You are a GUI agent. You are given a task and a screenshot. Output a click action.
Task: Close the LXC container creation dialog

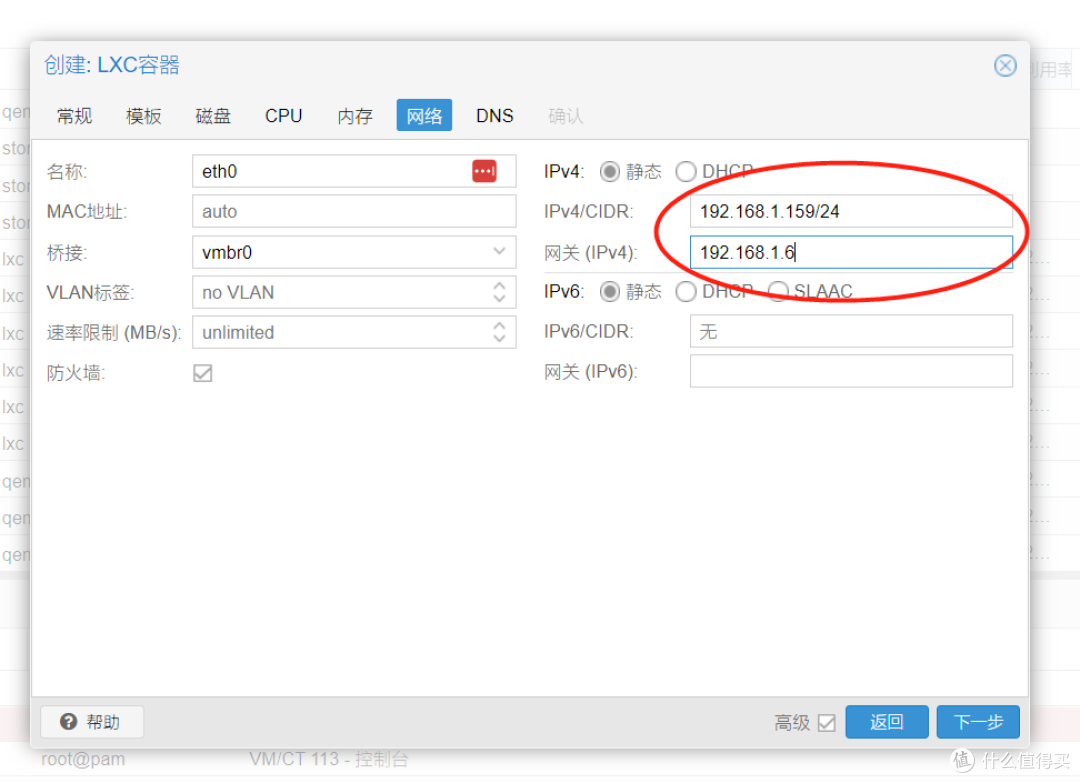(x=1005, y=65)
